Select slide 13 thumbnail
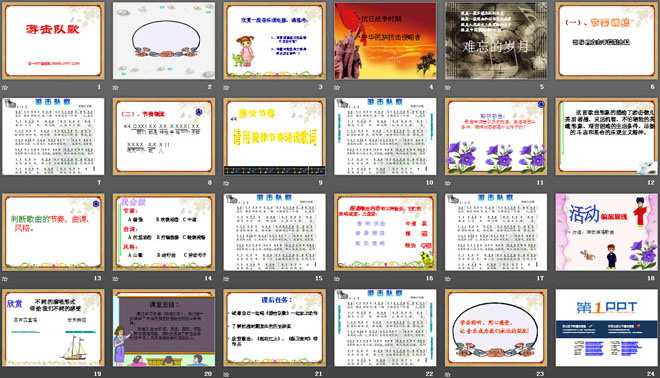The image size is (660, 378). pos(53,232)
